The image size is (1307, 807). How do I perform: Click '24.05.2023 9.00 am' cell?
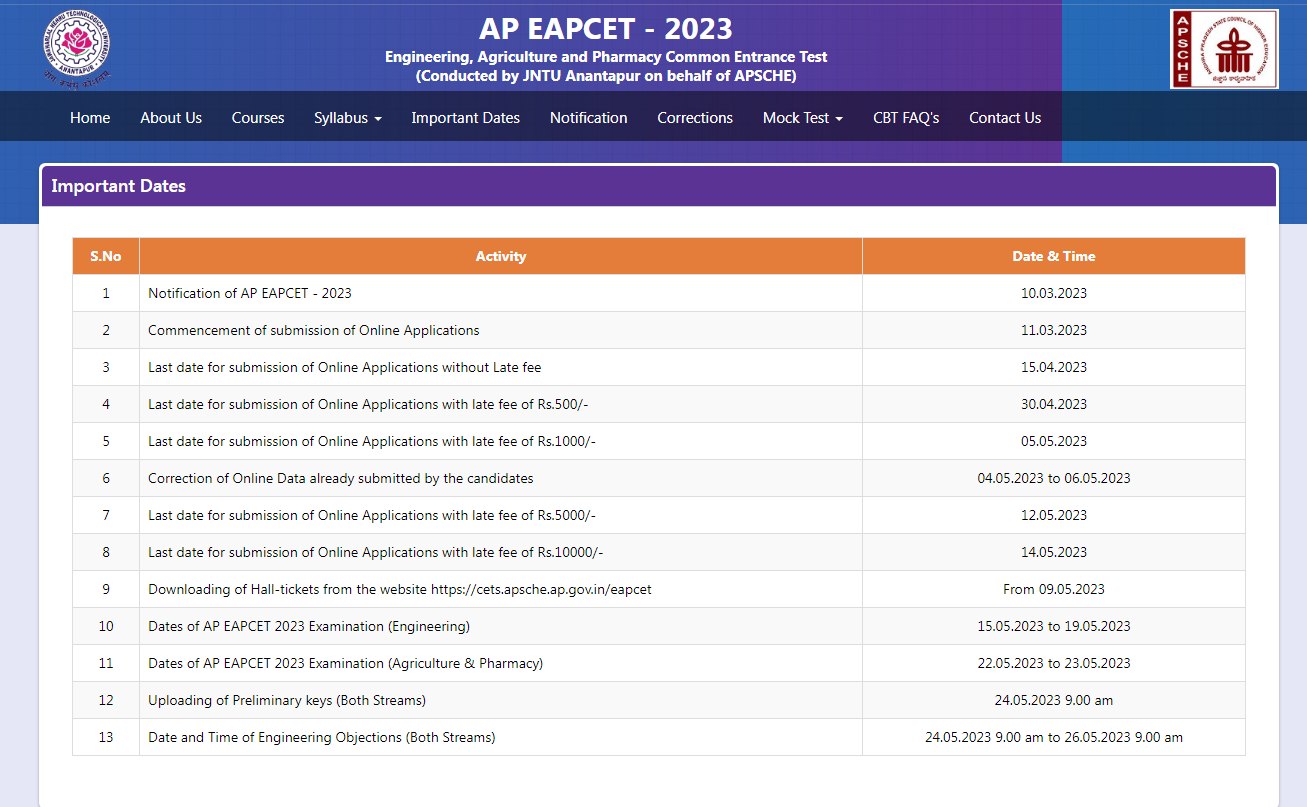1054,700
